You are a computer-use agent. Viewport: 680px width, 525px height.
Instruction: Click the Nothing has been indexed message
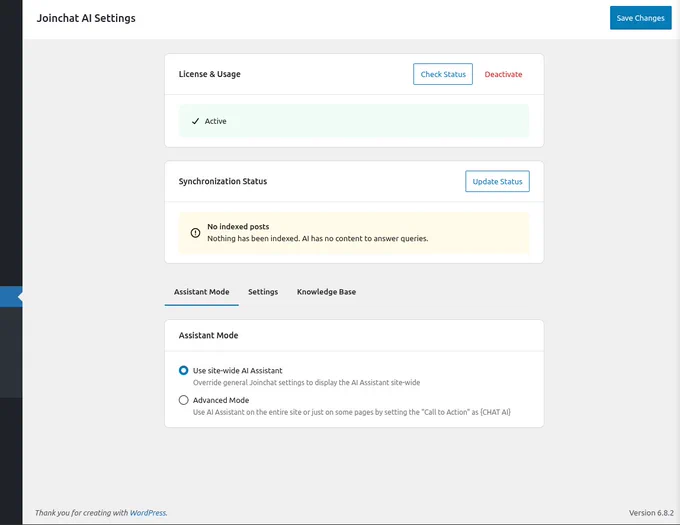tap(317, 238)
